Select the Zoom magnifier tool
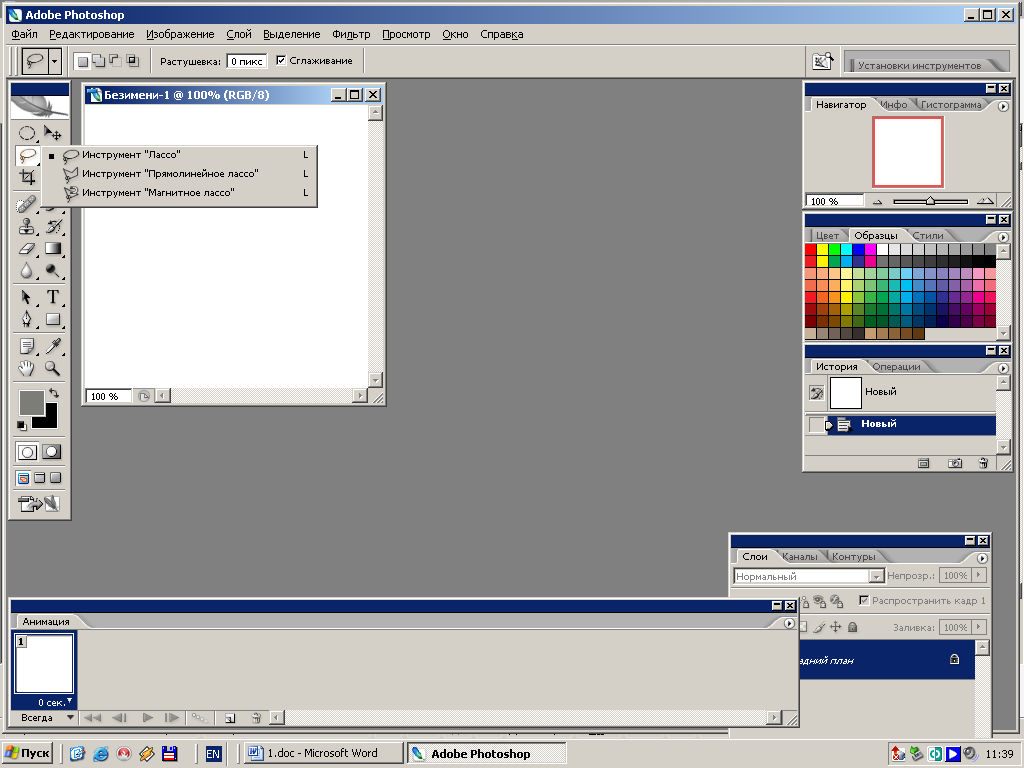This screenshot has height=768, width=1024. (x=53, y=368)
